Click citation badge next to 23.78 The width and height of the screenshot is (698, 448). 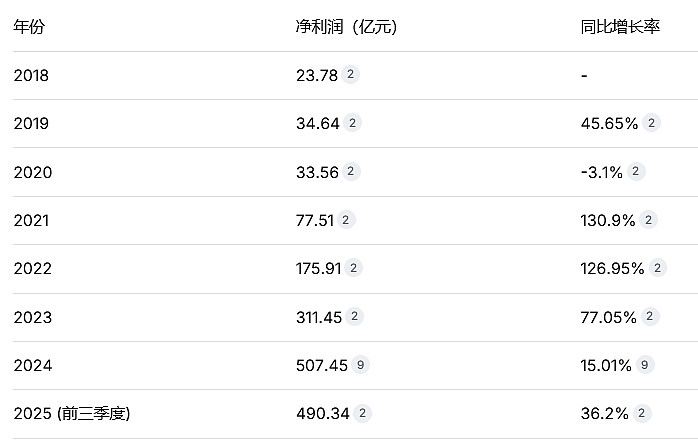[x=351, y=74]
